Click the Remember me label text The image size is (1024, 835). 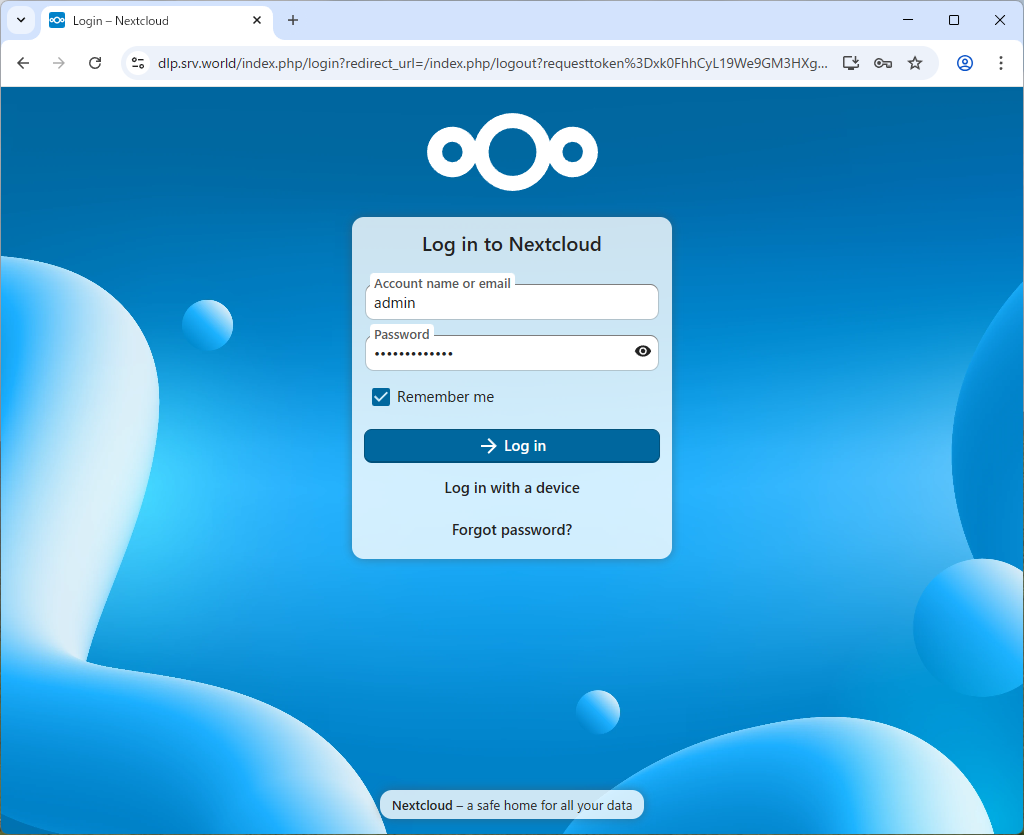point(445,397)
